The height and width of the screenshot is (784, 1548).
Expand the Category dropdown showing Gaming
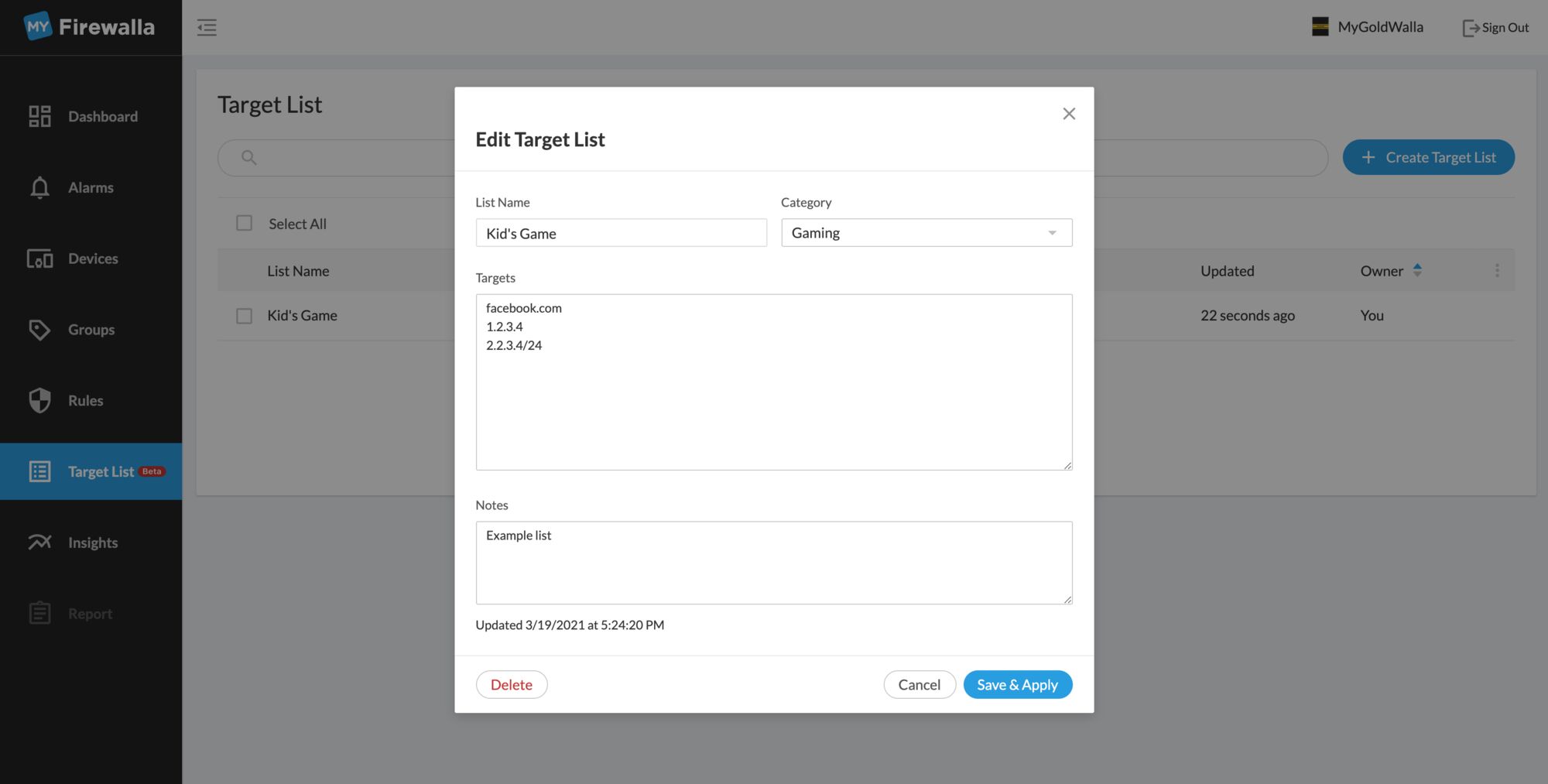click(x=926, y=233)
